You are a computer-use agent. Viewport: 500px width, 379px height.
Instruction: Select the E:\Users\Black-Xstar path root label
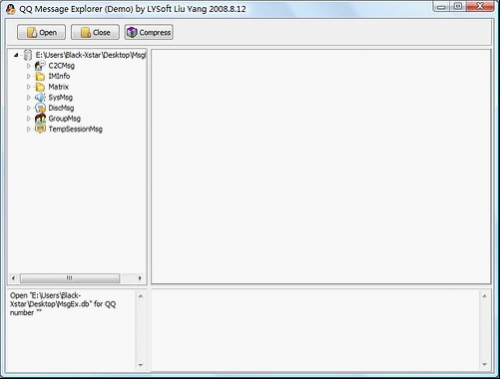[x=91, y=55]
